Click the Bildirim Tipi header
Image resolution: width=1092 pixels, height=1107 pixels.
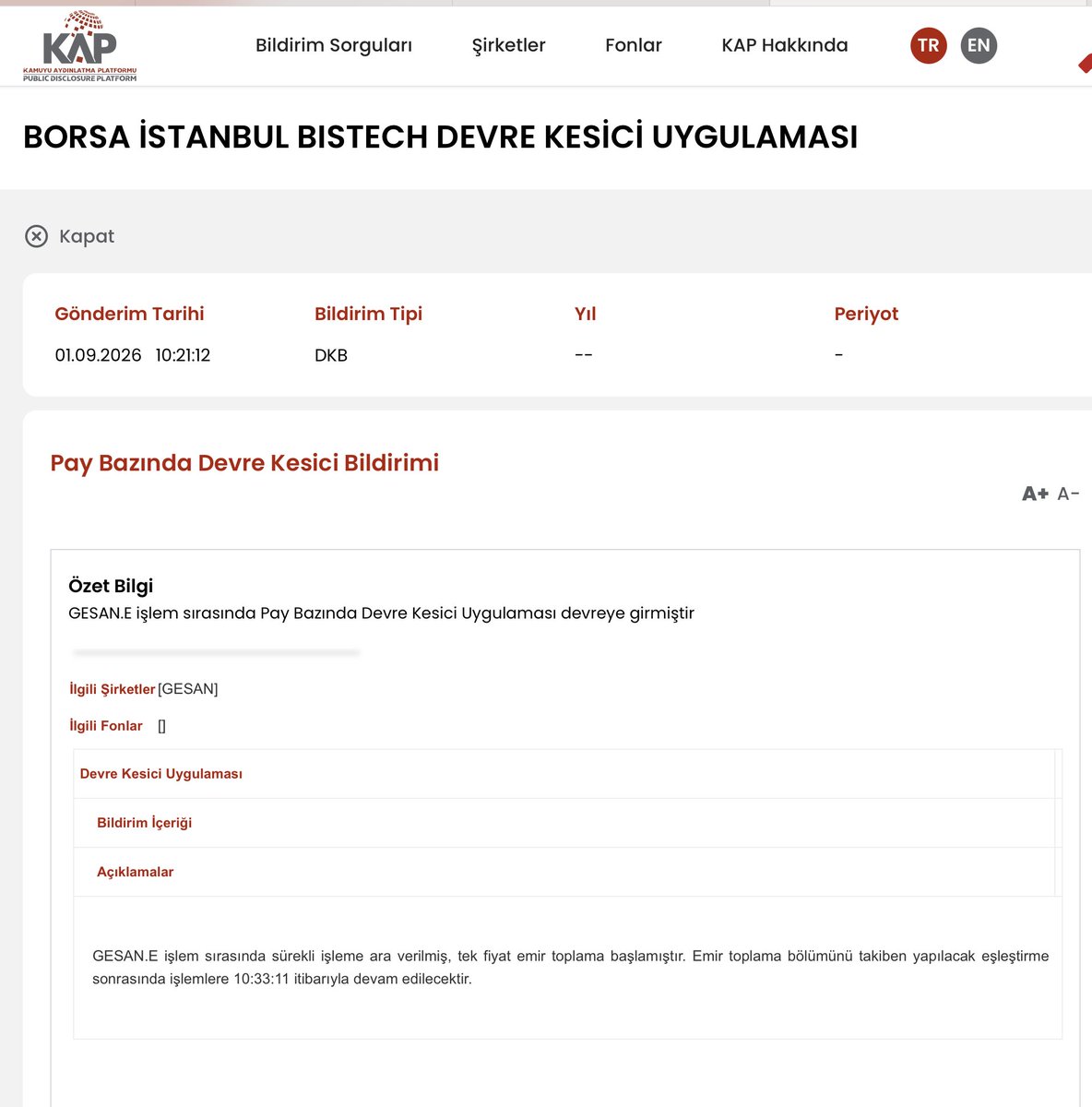368,314
